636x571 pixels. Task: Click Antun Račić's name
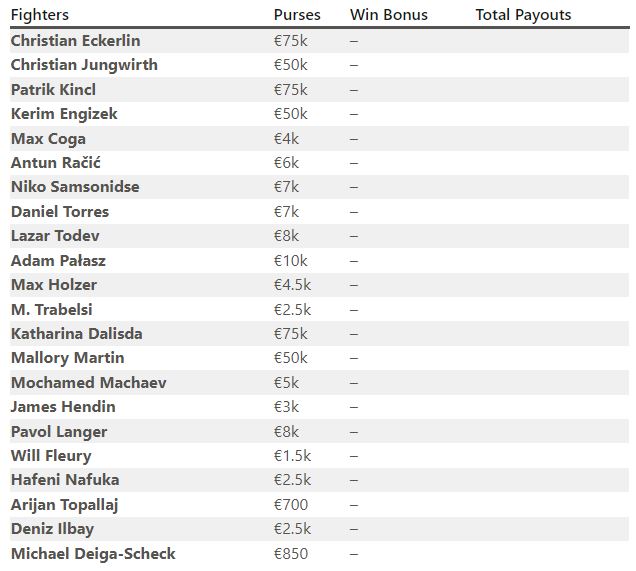tap(56, 163)
